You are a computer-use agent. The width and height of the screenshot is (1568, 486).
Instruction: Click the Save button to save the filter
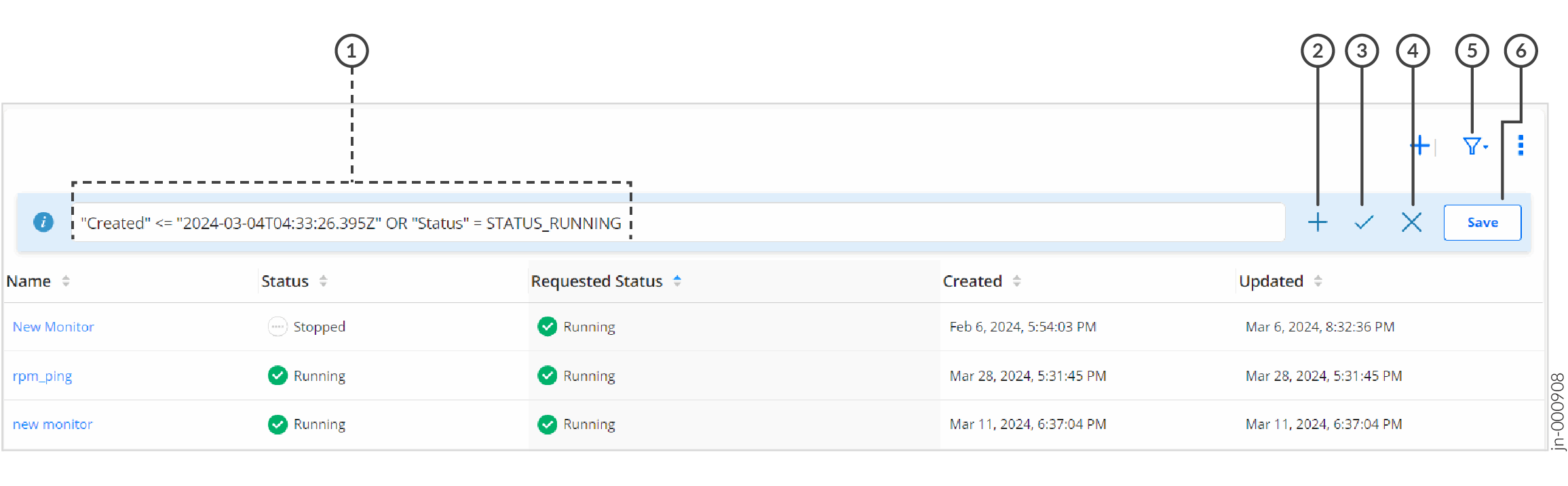click(1482, 222)
